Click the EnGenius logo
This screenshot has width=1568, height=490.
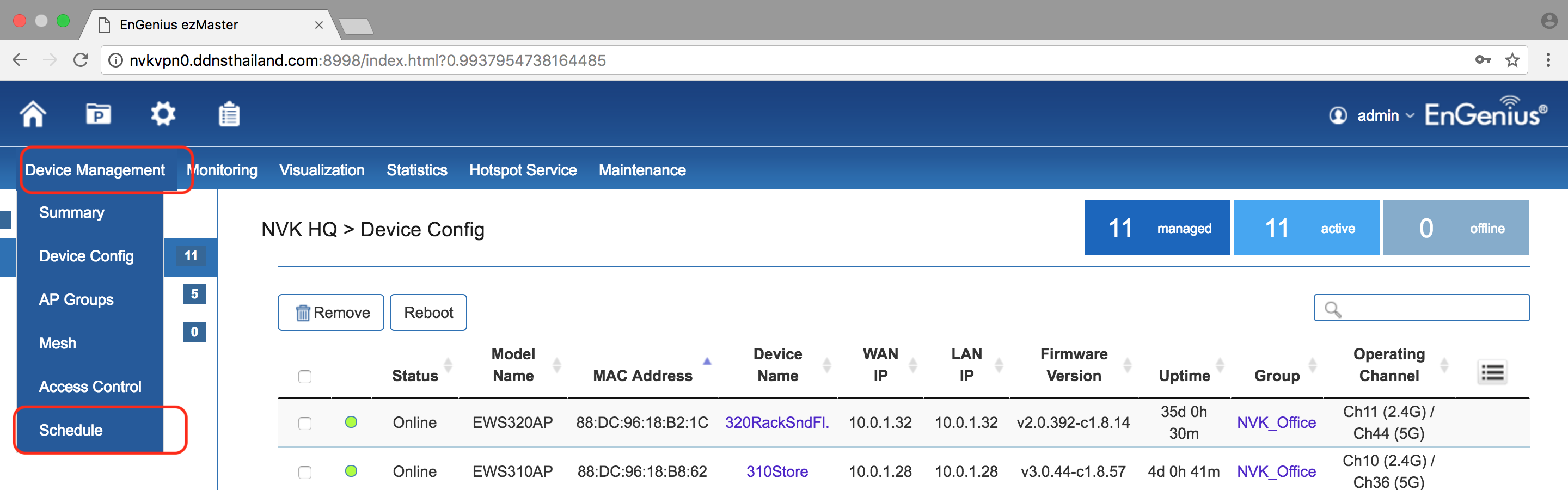click(1486, 112)
